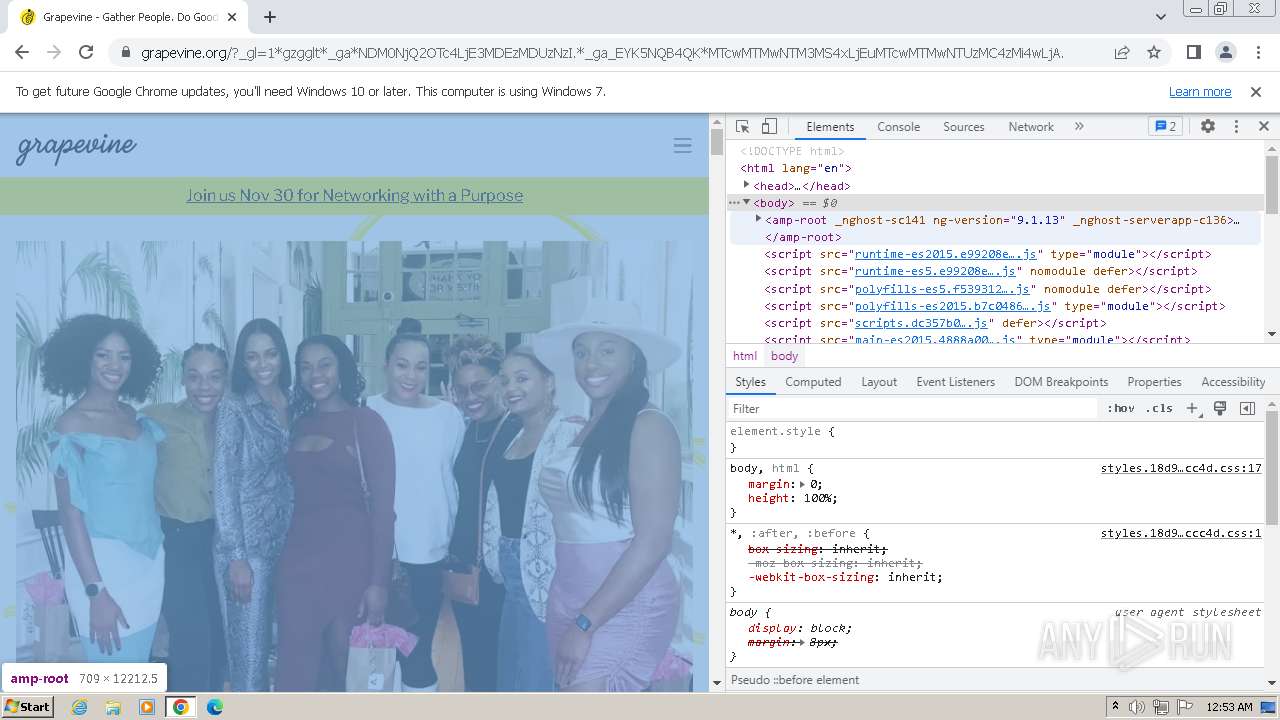This screenshot has width=1280, height=720.
Task: Expand the margin shorthand property
Action: (802, 484)
